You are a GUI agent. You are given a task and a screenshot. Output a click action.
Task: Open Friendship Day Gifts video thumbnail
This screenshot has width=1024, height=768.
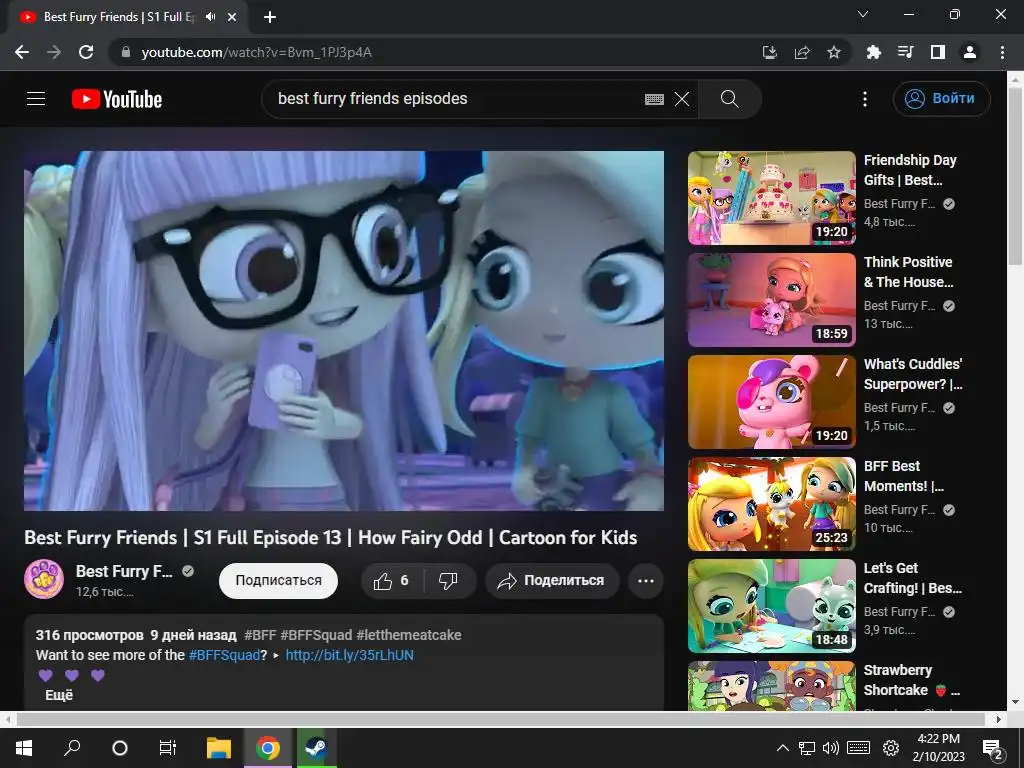coord(771,198)
